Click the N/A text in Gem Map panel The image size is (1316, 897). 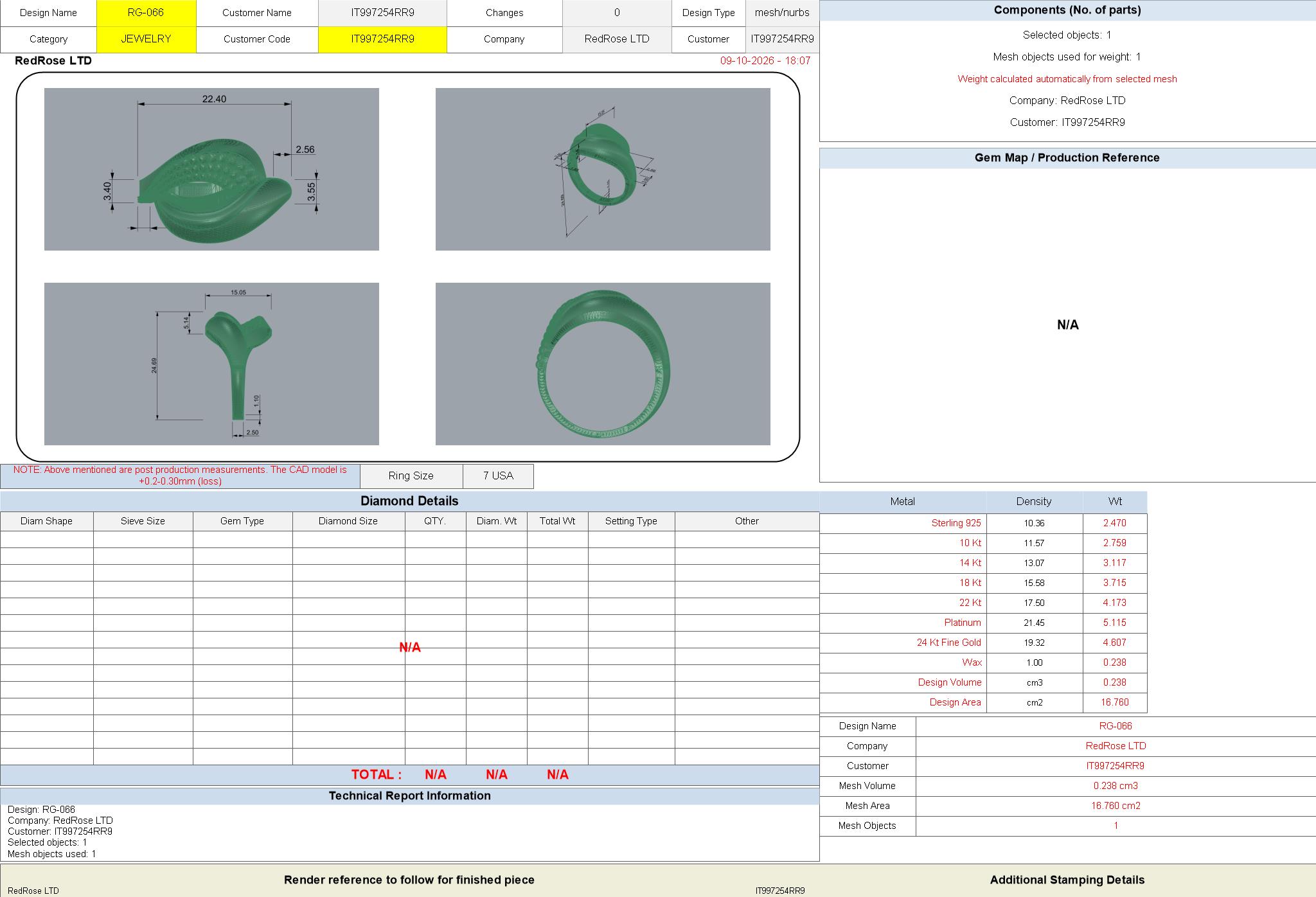tap(1068, 325)
